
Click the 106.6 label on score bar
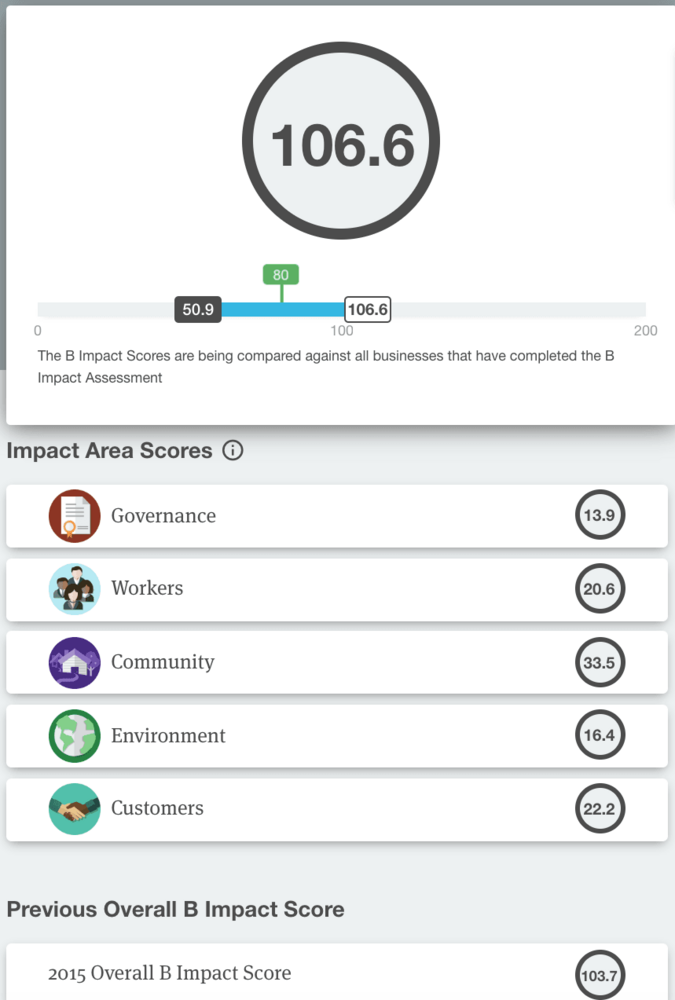pyautogui.click(x=367, y=310)
